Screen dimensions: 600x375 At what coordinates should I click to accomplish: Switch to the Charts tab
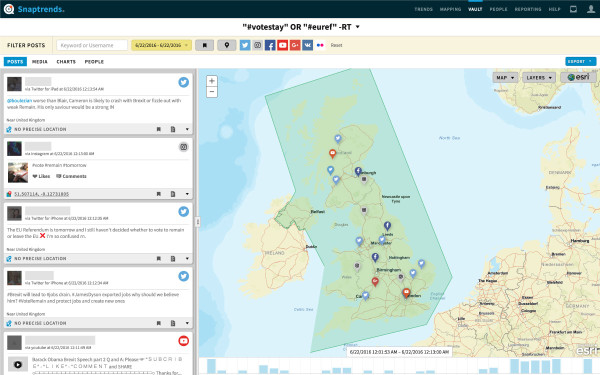[66, 62]
